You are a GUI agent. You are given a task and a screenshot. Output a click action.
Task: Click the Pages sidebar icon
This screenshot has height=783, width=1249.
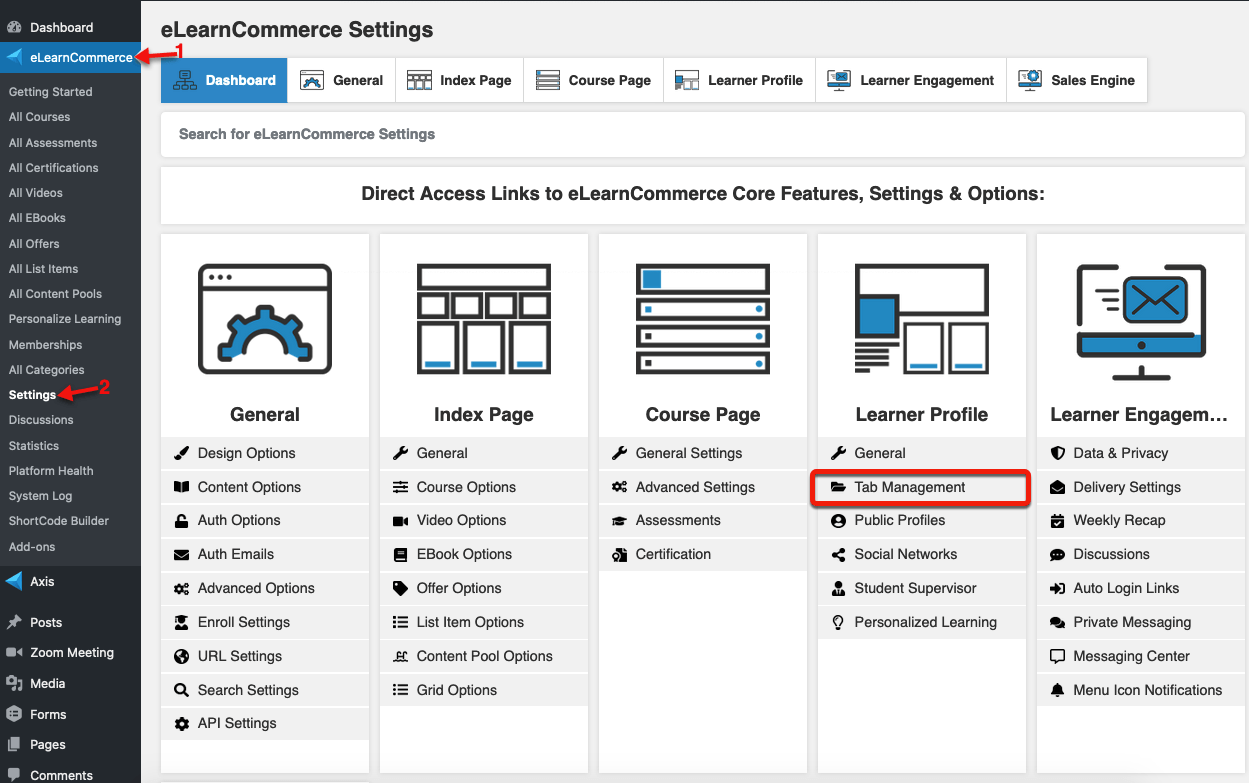tap(14, 744)
